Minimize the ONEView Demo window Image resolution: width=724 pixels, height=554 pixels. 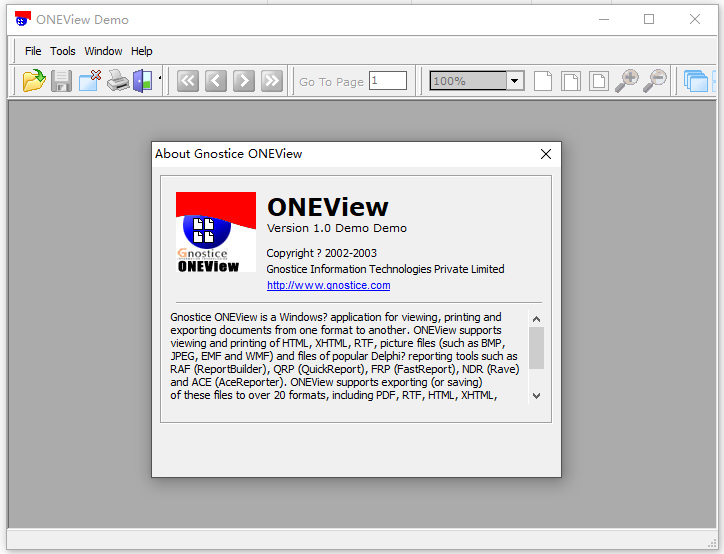(604, 19)
